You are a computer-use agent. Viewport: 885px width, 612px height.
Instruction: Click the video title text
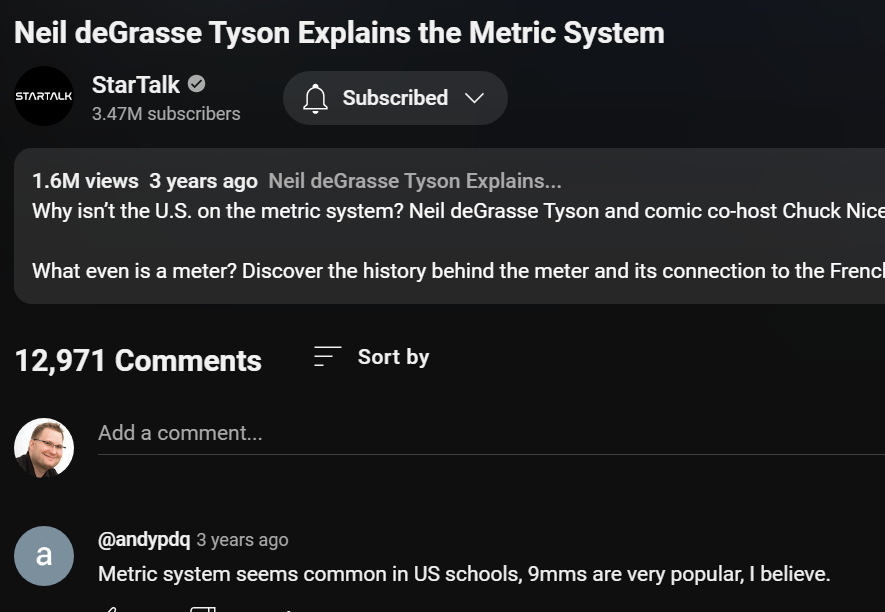click(x=339, y=32)
